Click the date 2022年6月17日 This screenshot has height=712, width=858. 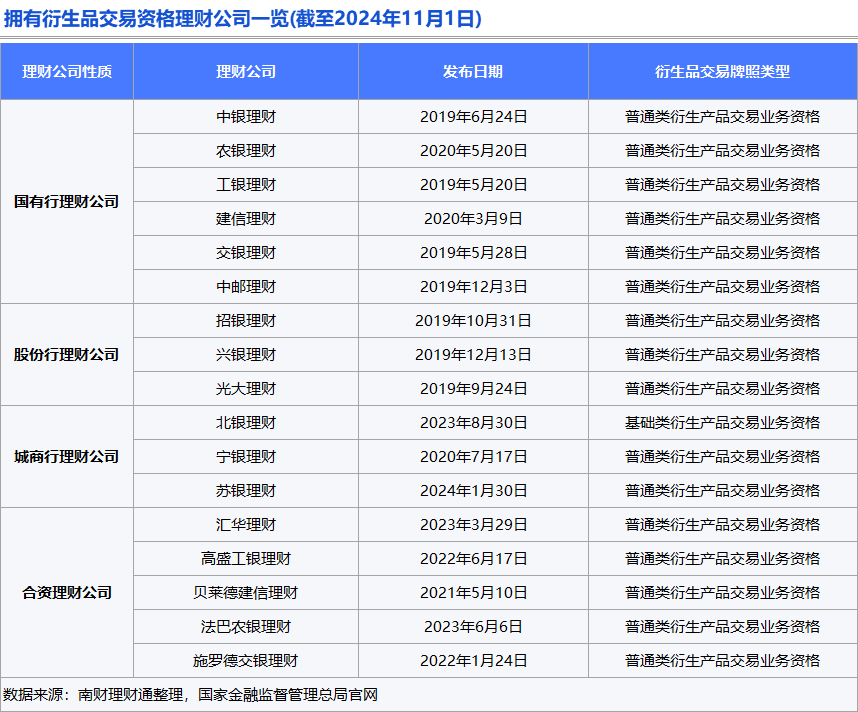pyautogui.click(x=473, y=559)
